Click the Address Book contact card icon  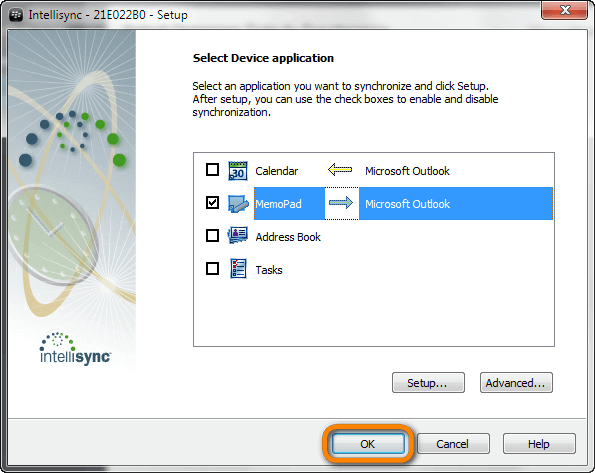[238, 235]
